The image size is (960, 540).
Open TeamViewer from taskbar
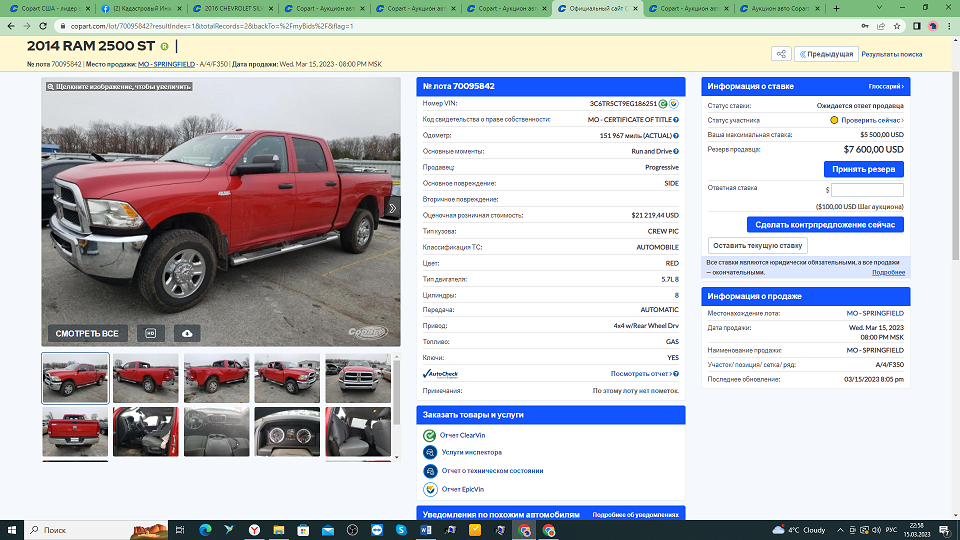(377, 530)
